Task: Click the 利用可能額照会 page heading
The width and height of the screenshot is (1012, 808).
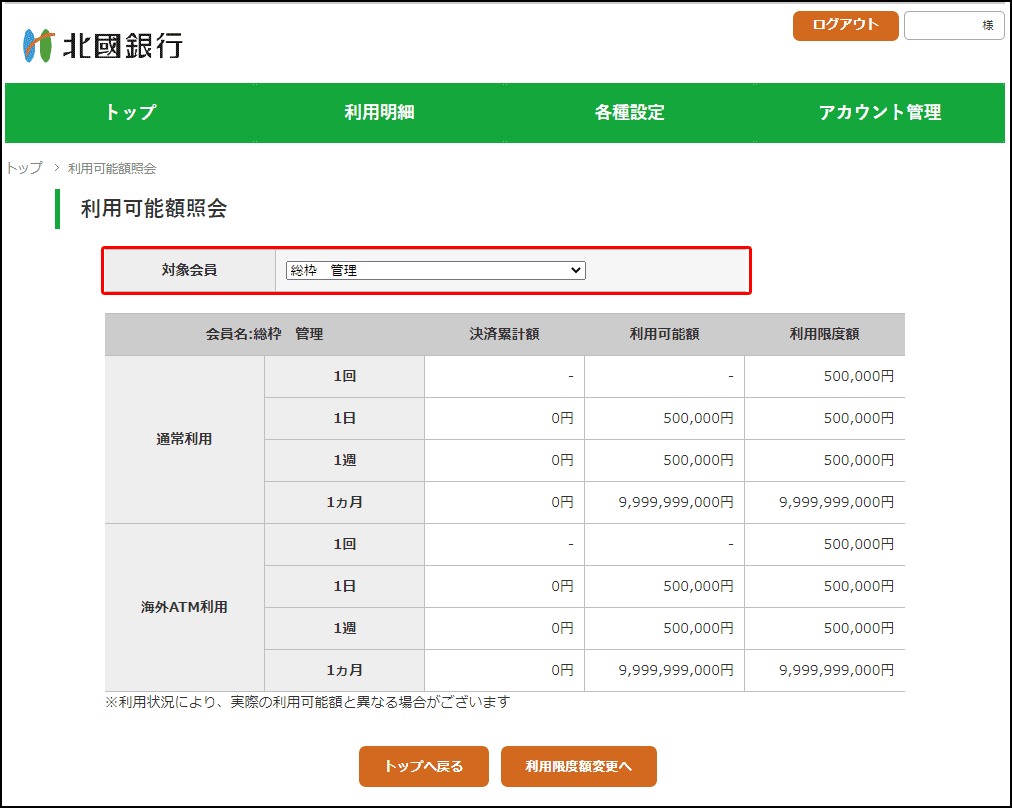Action: [154, 209]
